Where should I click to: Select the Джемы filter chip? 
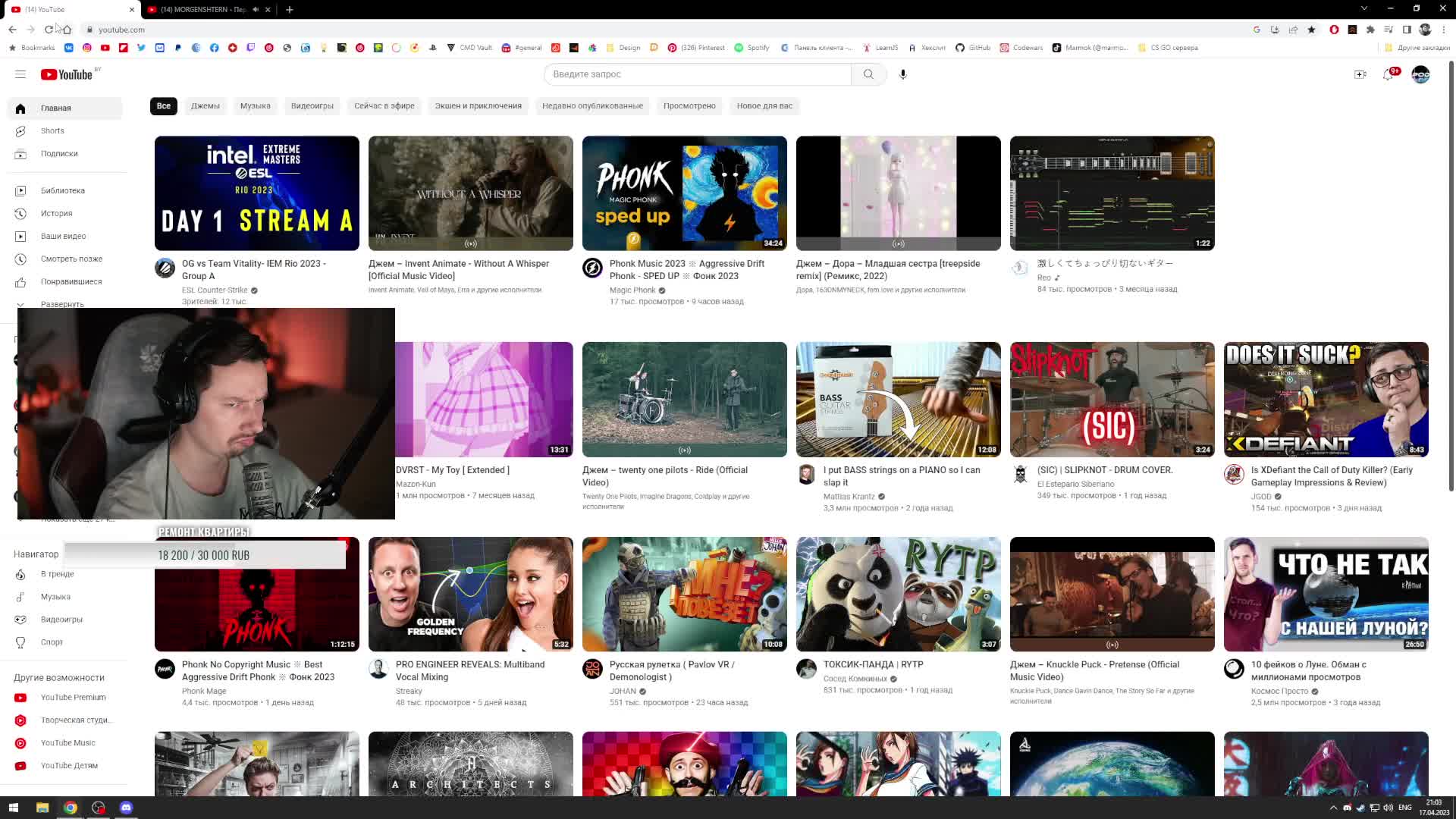point(206,106)
